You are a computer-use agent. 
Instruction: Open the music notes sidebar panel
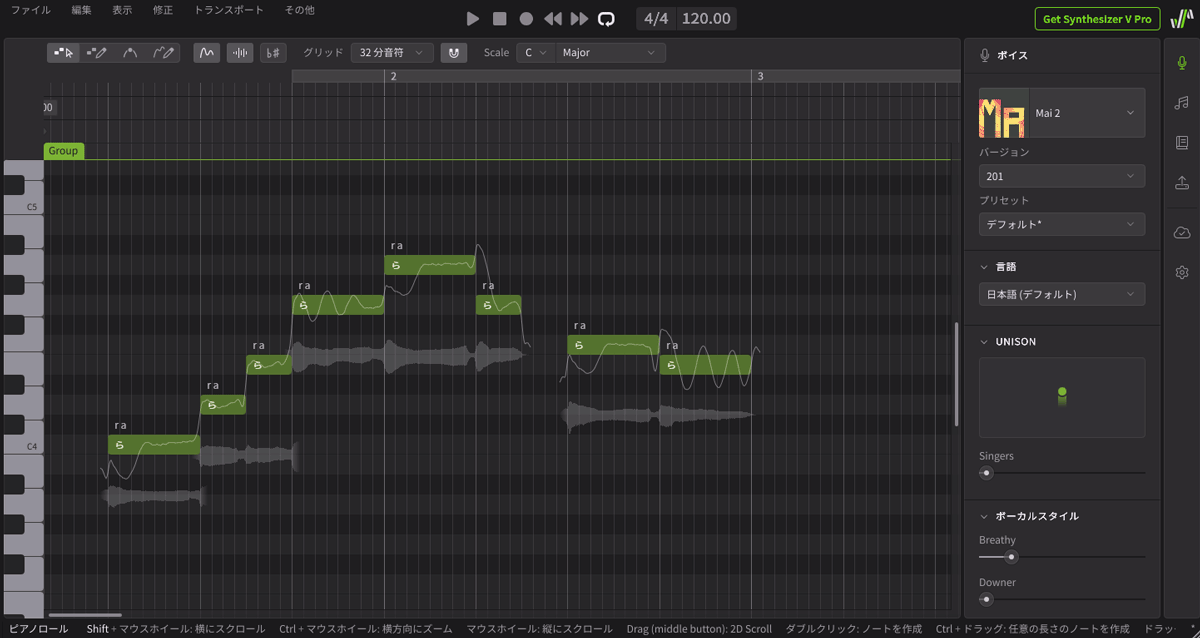tap(1181, 102)
